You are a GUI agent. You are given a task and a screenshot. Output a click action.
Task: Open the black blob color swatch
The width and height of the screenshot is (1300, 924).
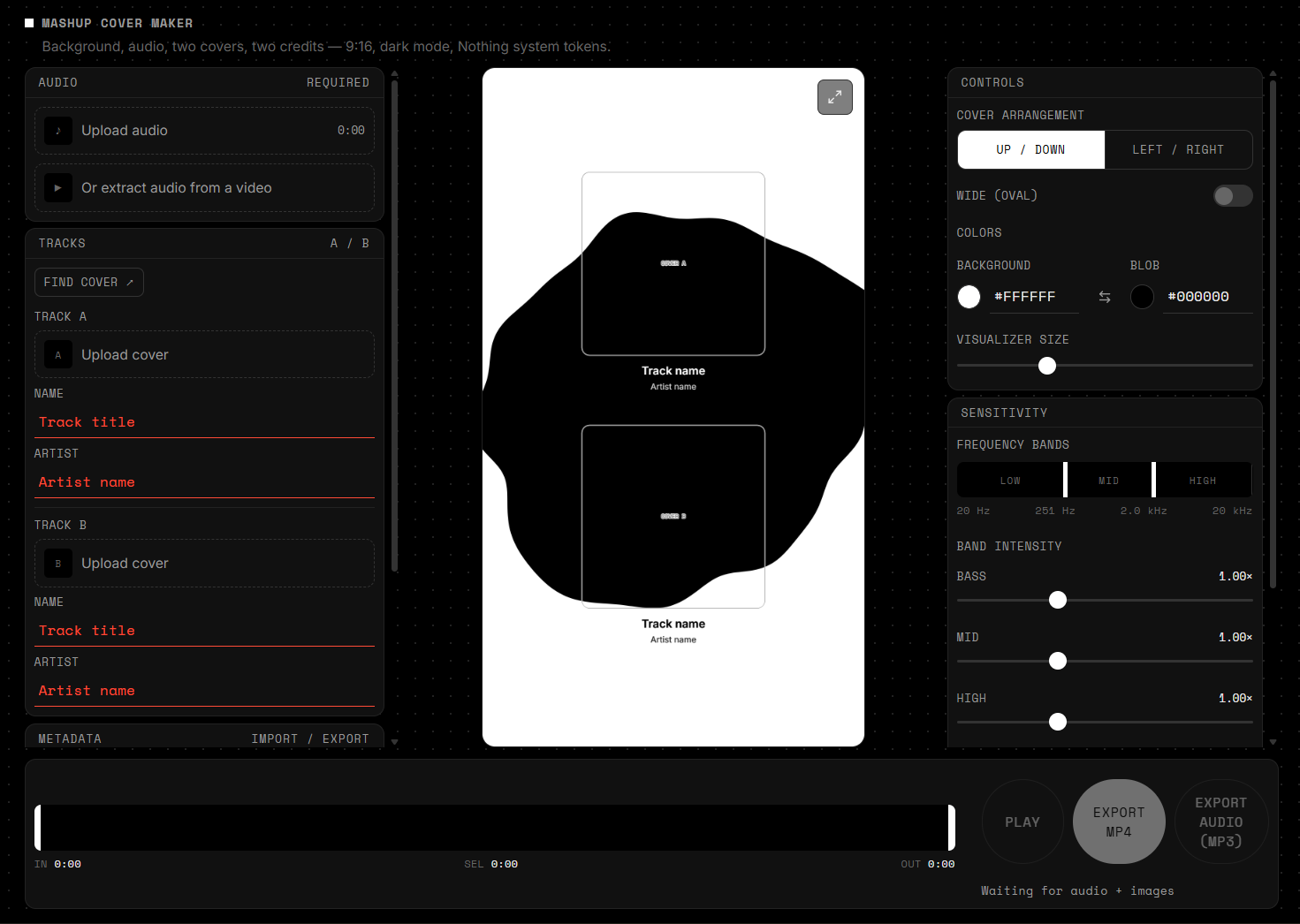coord(1142,297)
